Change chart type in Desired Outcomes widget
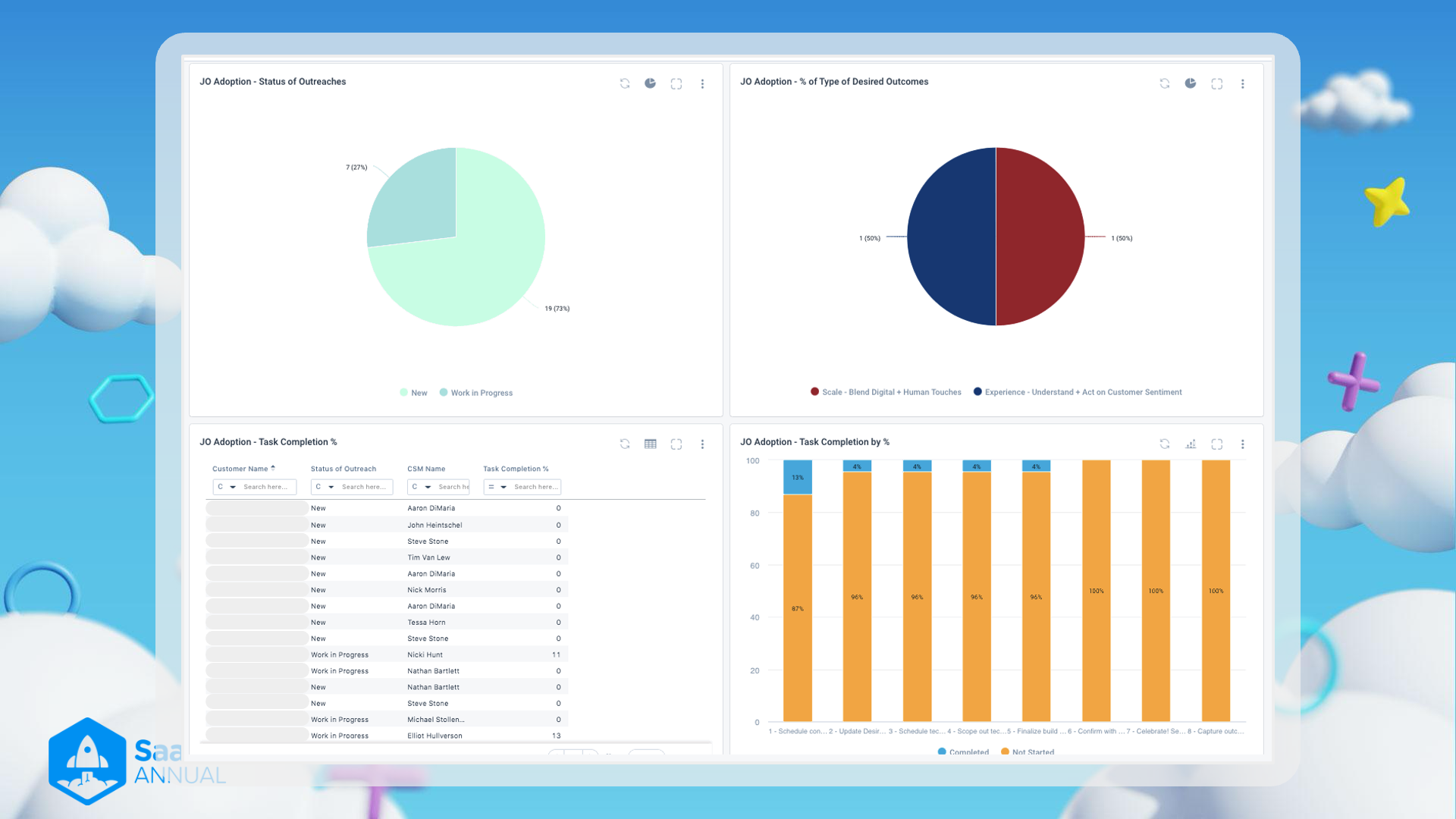1456x819 pixels. pyautogui.click(x=1191, y=83)
